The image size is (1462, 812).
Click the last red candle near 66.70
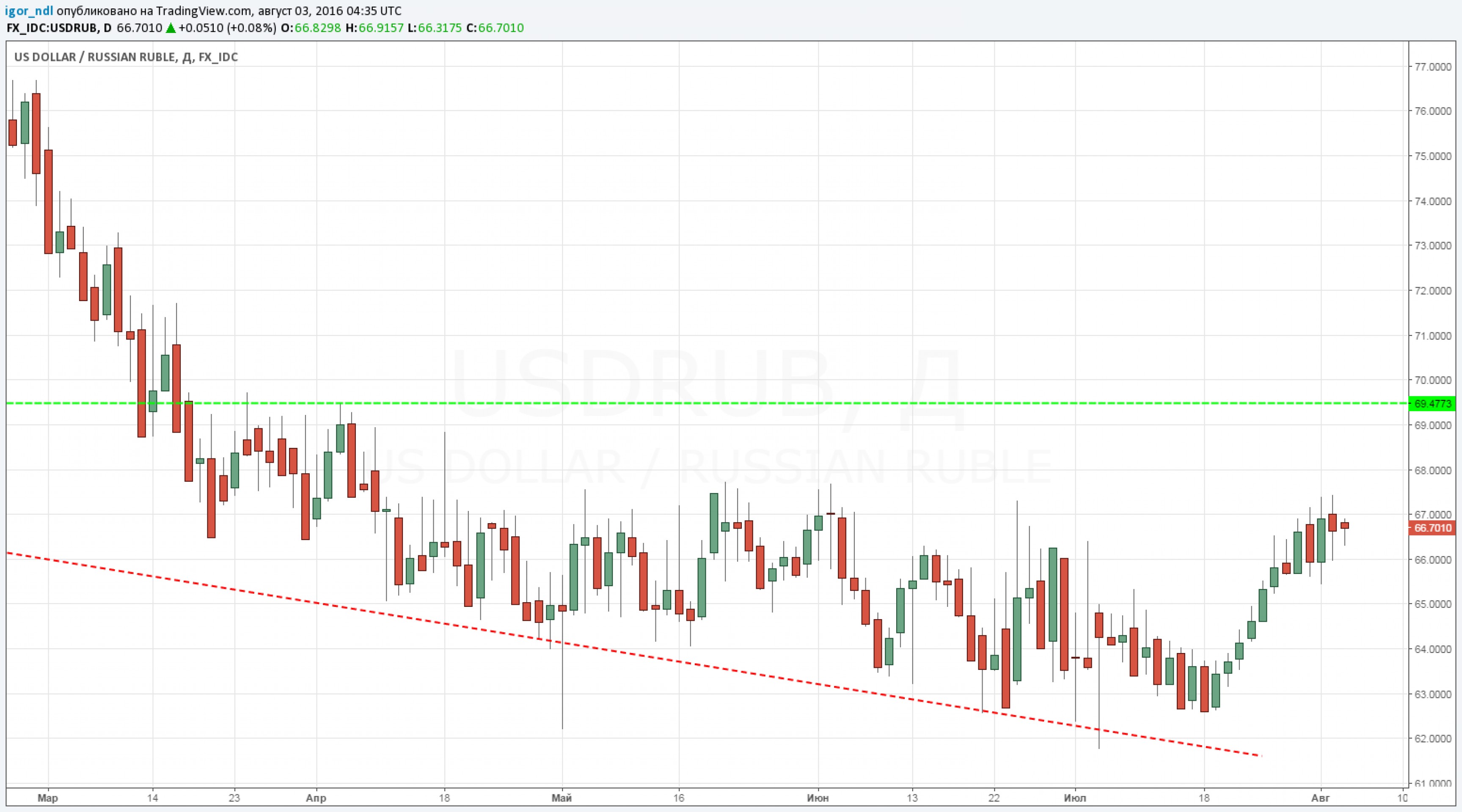coord(1344,526)
